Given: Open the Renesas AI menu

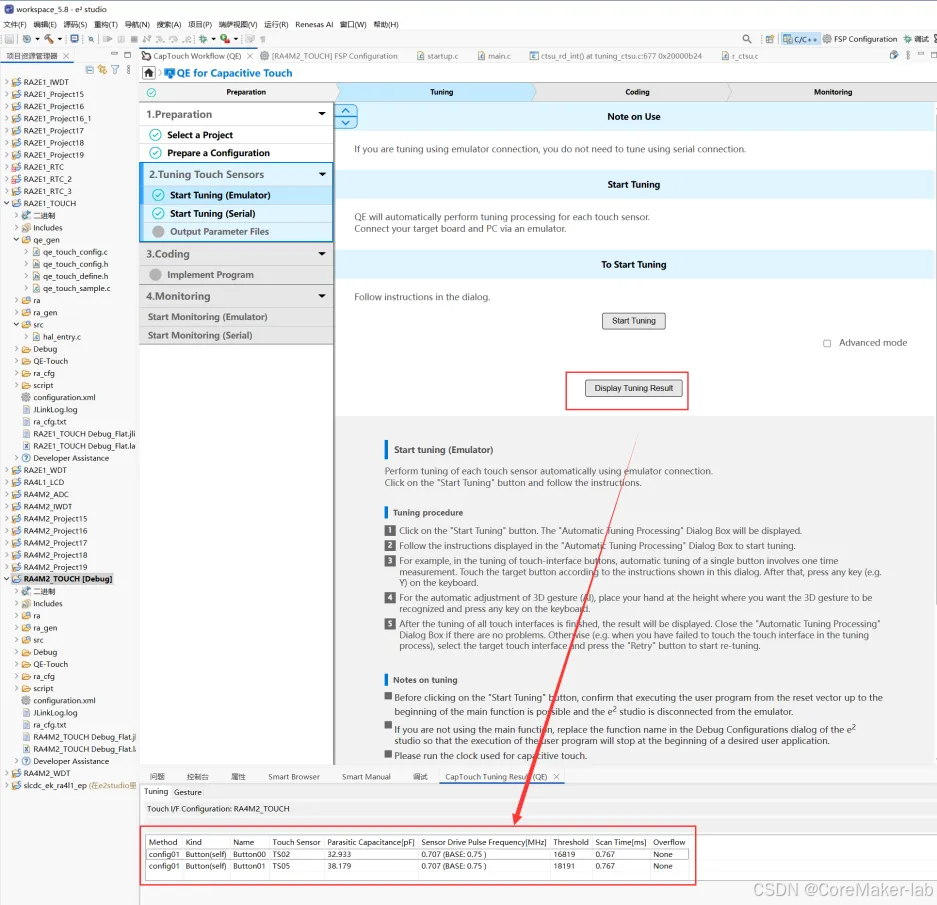Looking at the screenshot, I should tap(314, 25).
